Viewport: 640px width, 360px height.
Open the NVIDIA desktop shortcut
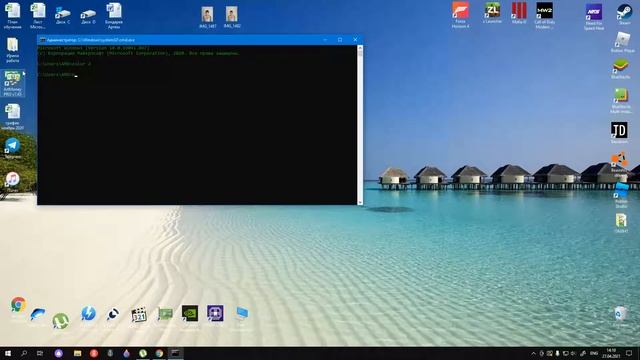click(190, 313)
